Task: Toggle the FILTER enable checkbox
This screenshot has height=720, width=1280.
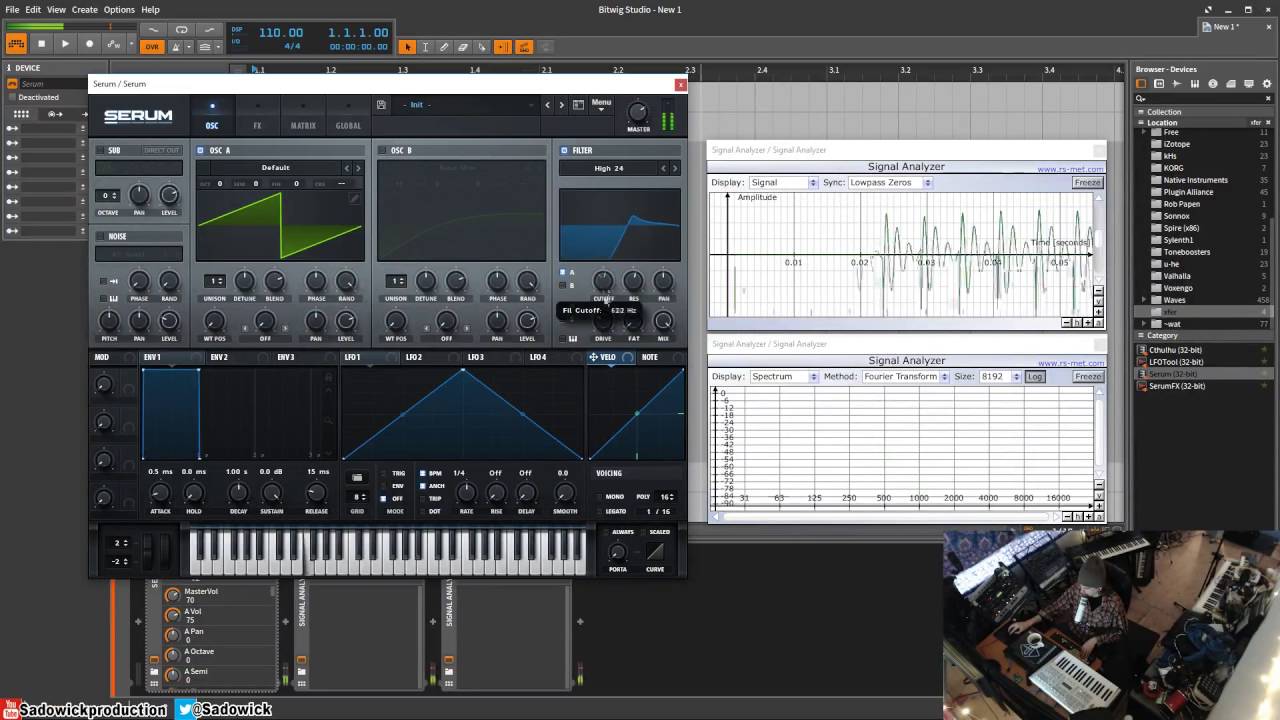Action: coord(564,150)
